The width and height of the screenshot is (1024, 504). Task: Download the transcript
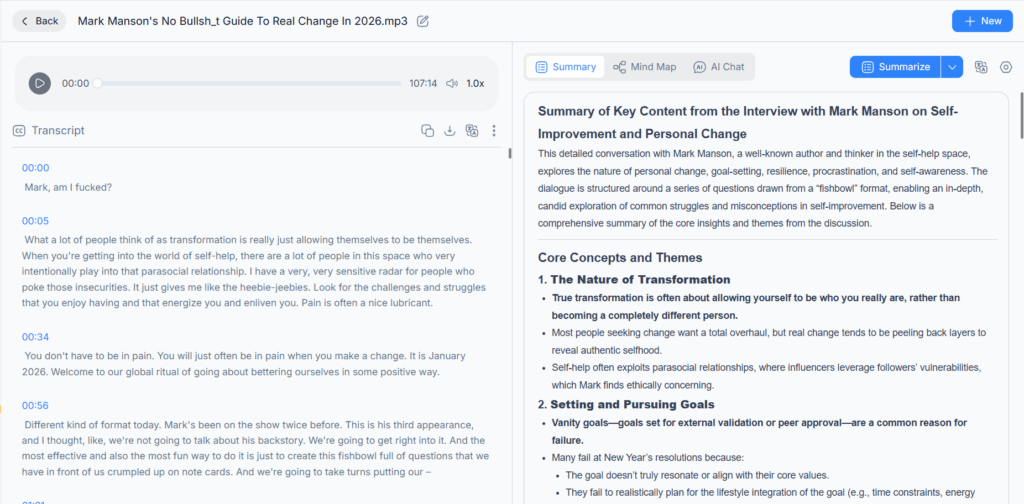(449, 130)
